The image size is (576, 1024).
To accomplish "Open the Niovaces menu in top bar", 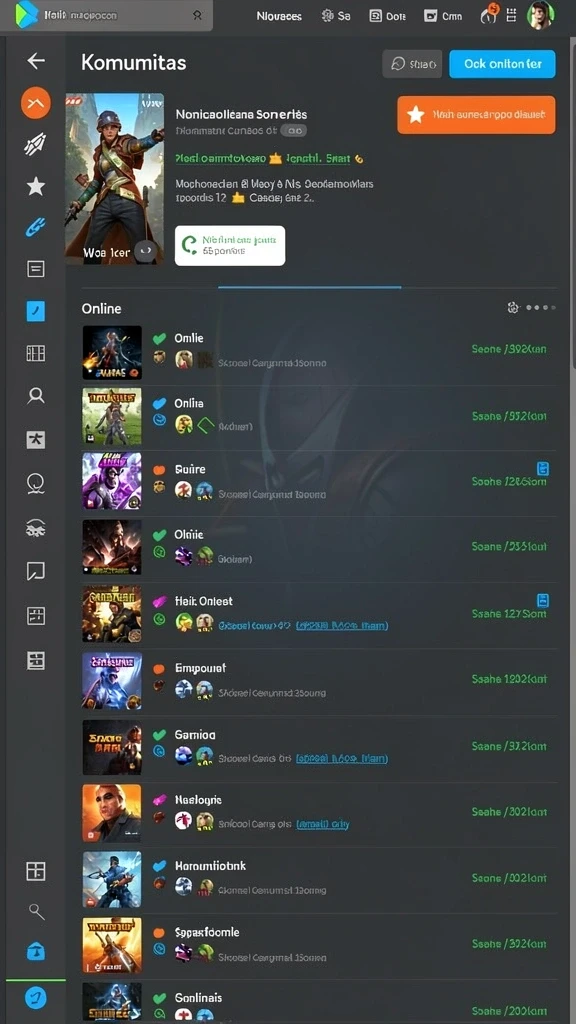I will pyautogui.click(x=280, y=16).
